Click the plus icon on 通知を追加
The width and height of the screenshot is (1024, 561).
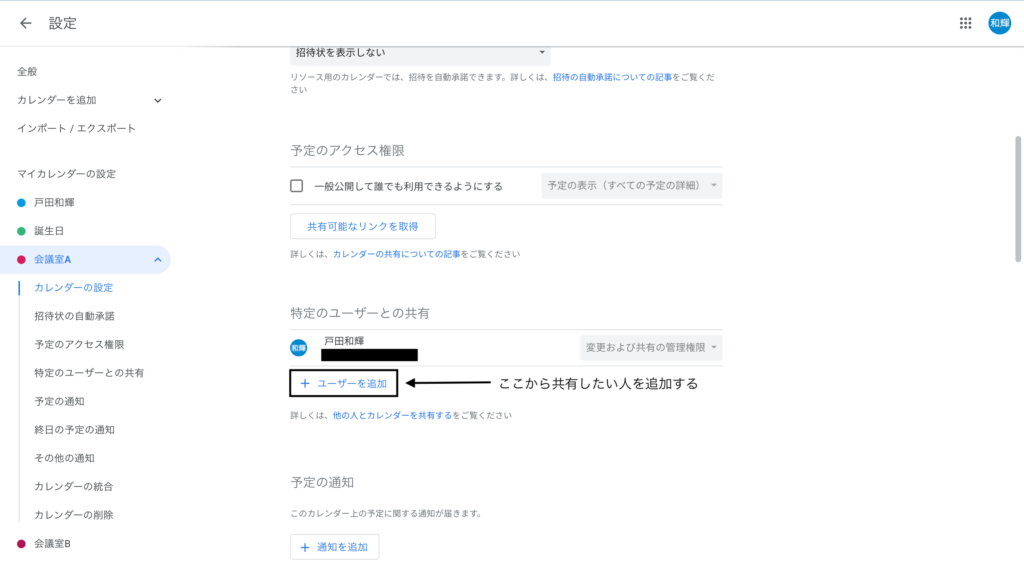[304, 547]
